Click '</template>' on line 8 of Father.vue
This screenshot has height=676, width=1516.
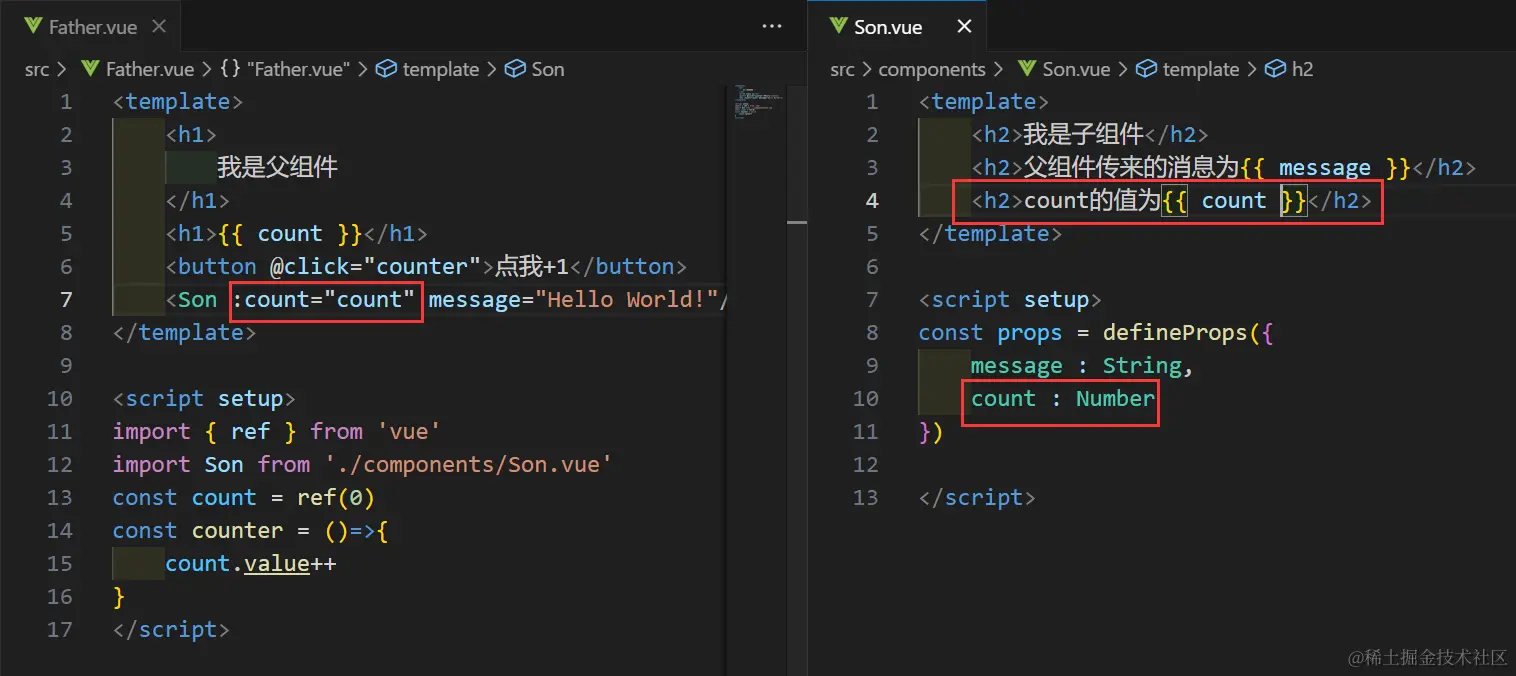[185, 332]
